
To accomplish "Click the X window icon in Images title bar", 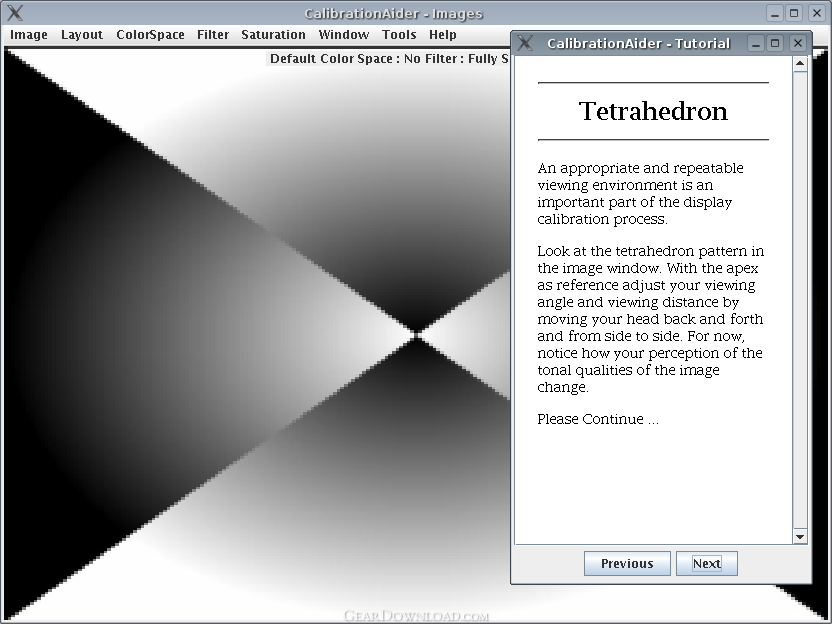I will [14, 13].
